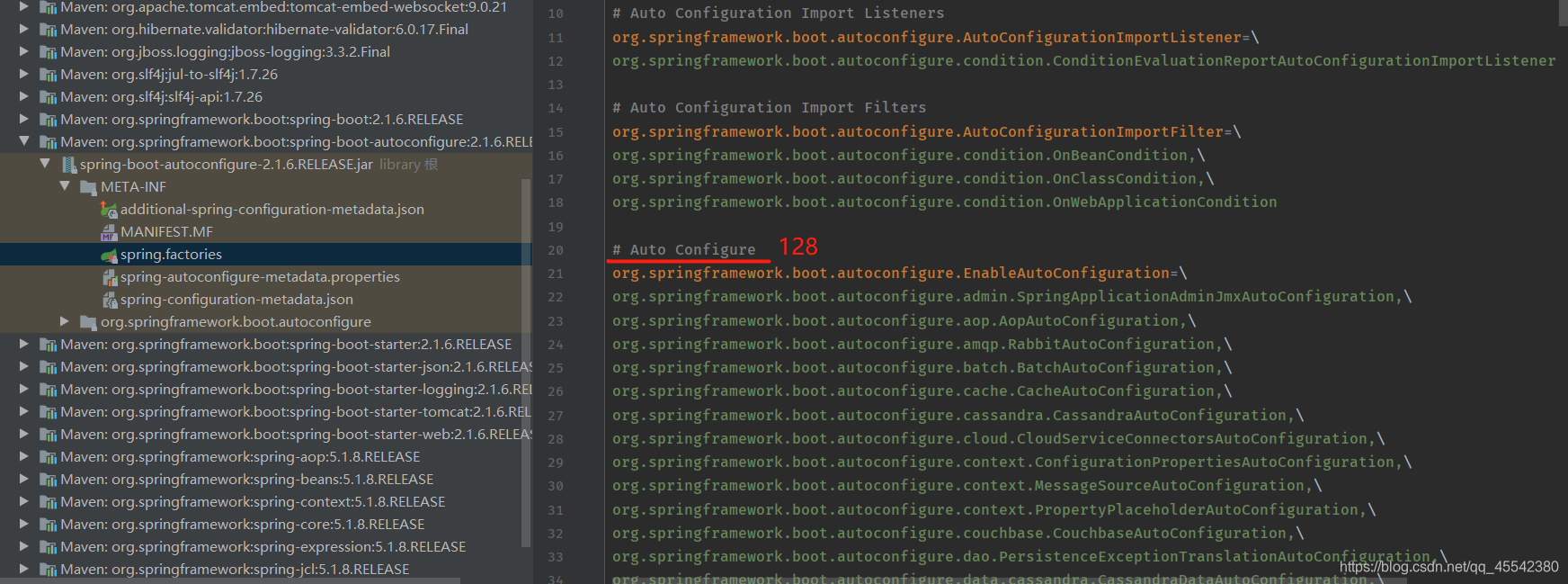
Task: Click the library icon of spring-boot-starter-json
Action: (x=49, y=367)
